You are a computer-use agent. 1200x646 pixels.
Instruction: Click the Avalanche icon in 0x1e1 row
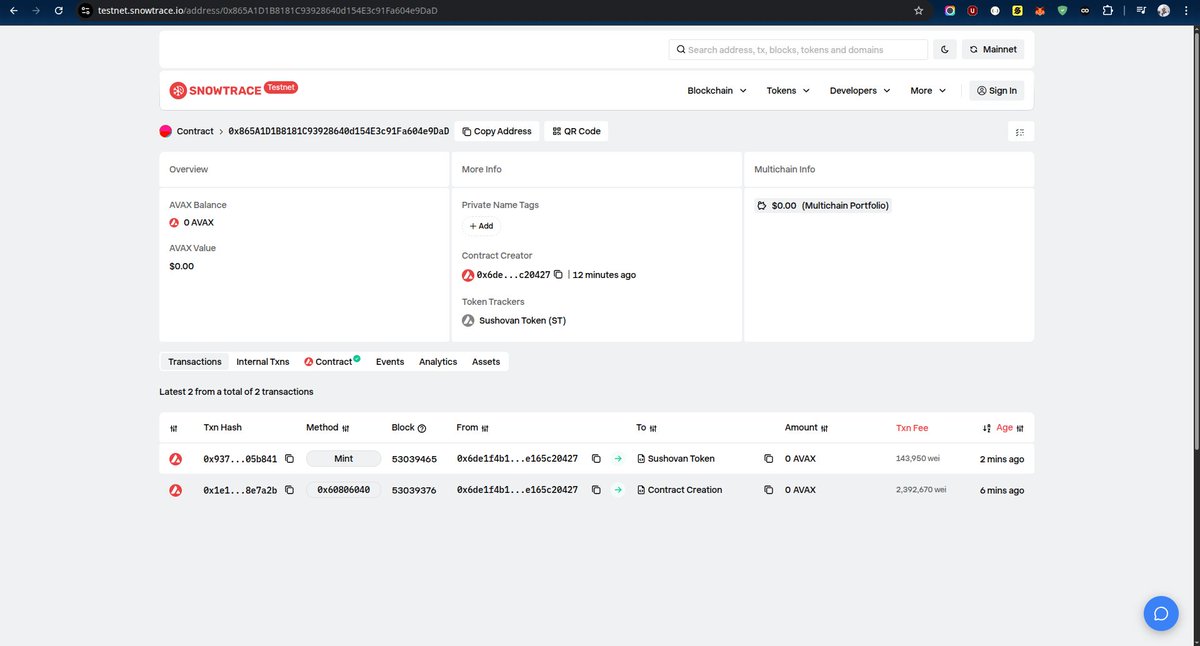[x=175, y=490]
